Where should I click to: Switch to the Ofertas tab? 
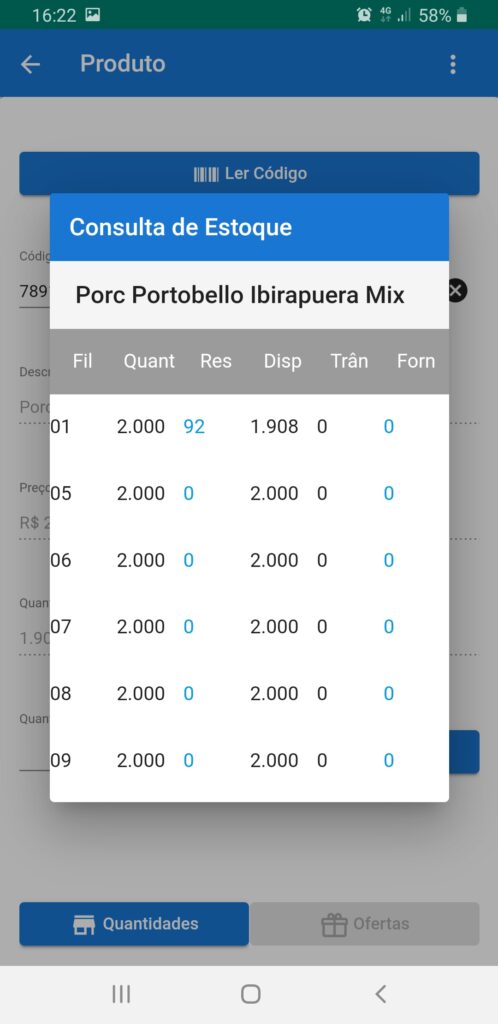pos(365,924)
